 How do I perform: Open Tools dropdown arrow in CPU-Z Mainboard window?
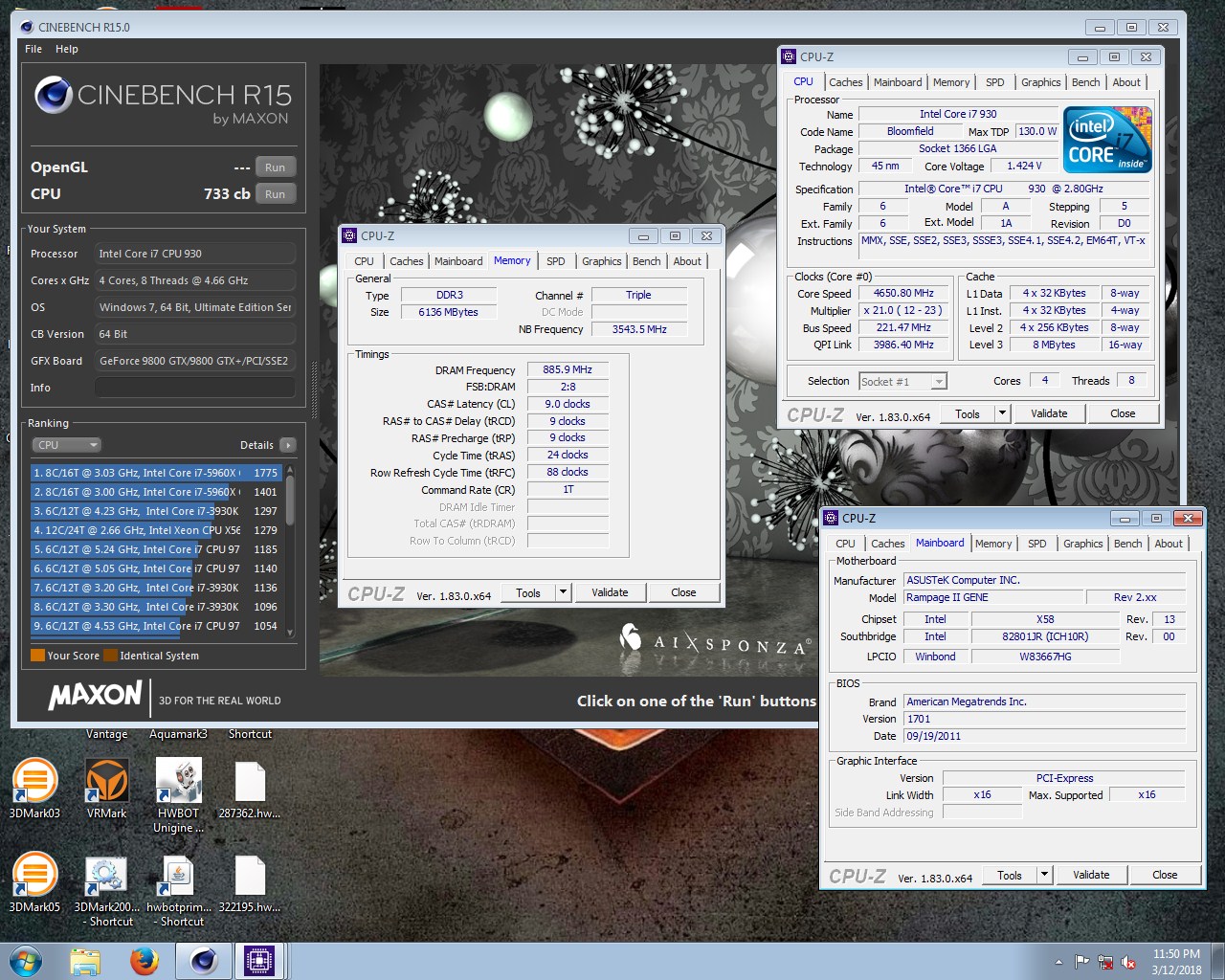coord(1045,875)
